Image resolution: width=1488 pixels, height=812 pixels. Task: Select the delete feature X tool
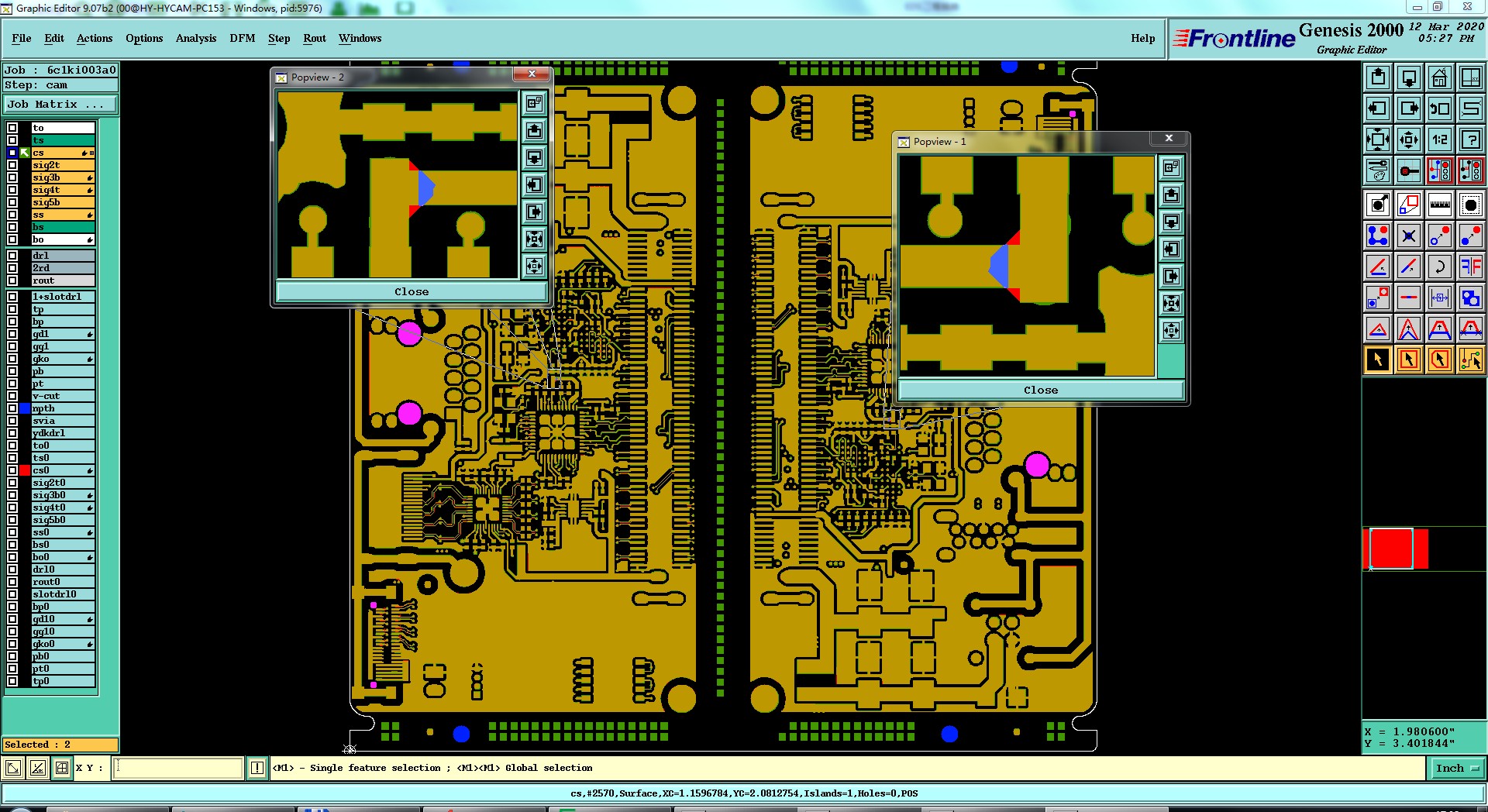[x=1409, y=236]
